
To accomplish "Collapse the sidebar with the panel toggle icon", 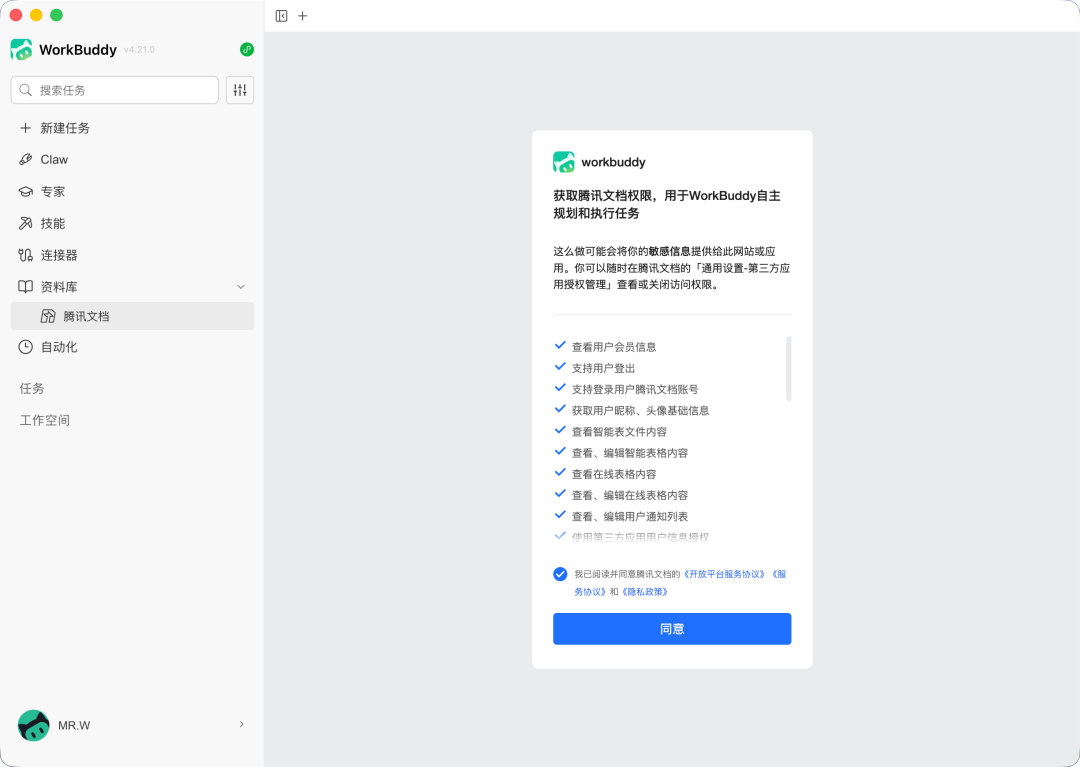I will pos(281,16).
